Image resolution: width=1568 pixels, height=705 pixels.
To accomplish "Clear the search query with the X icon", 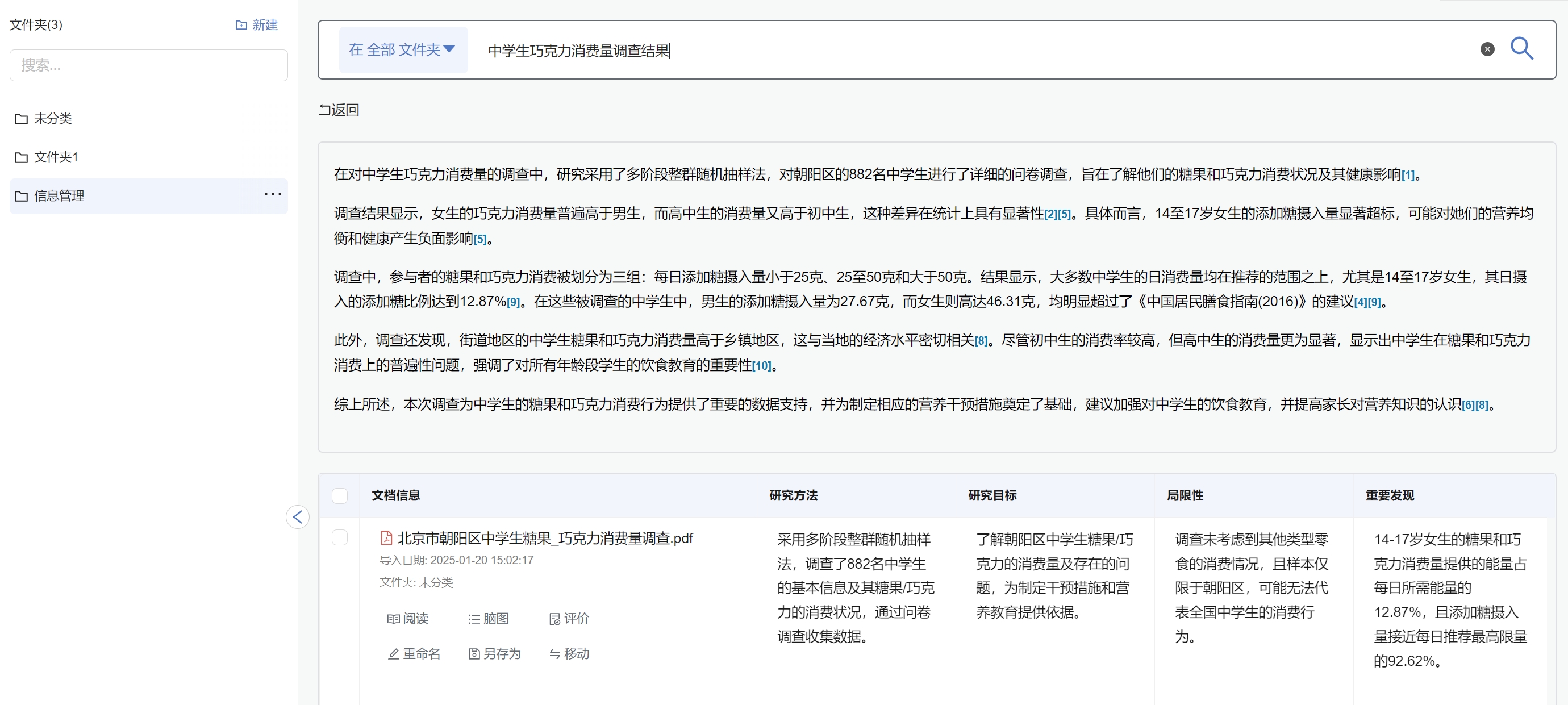I will click(1487, 49).
